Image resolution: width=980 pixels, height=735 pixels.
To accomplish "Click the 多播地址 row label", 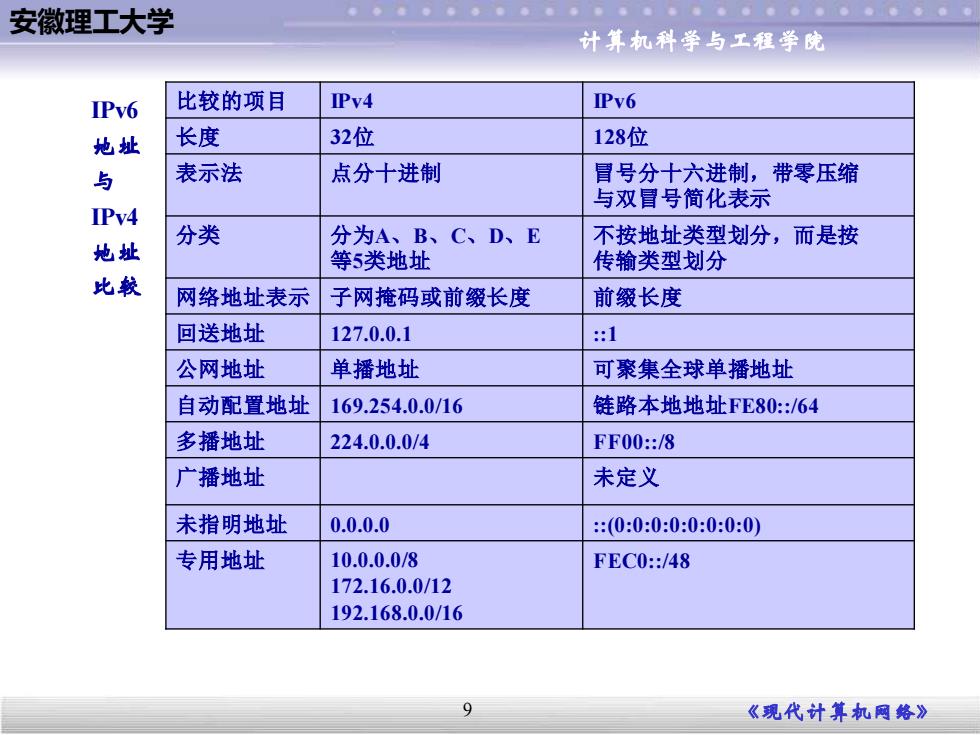I will coord(243,440).
